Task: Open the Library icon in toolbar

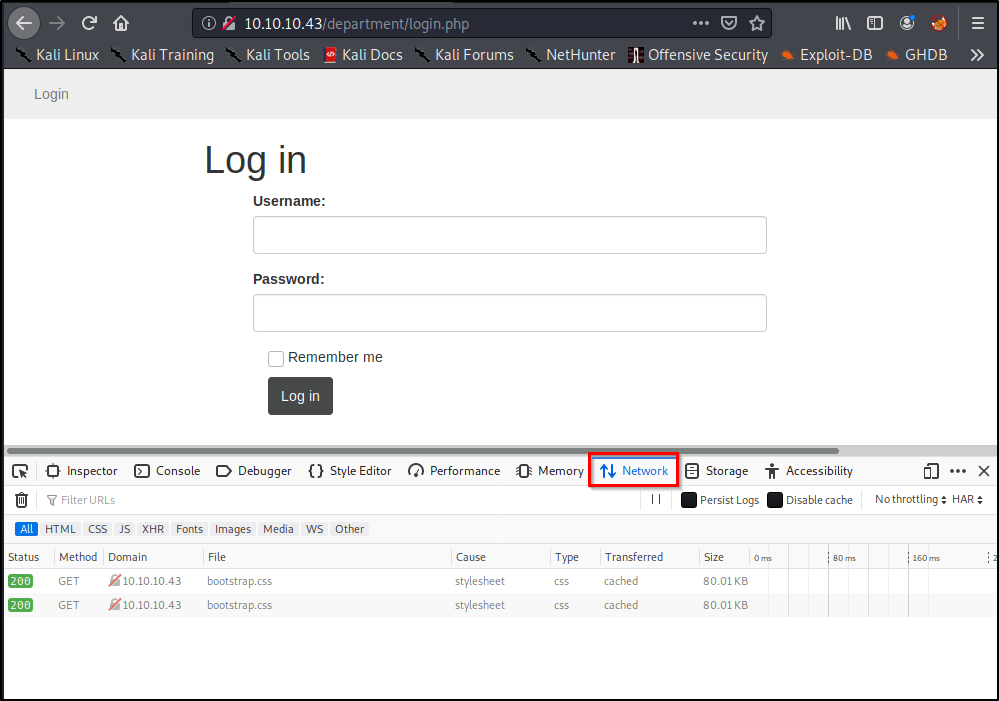Action: click(844, 23)
